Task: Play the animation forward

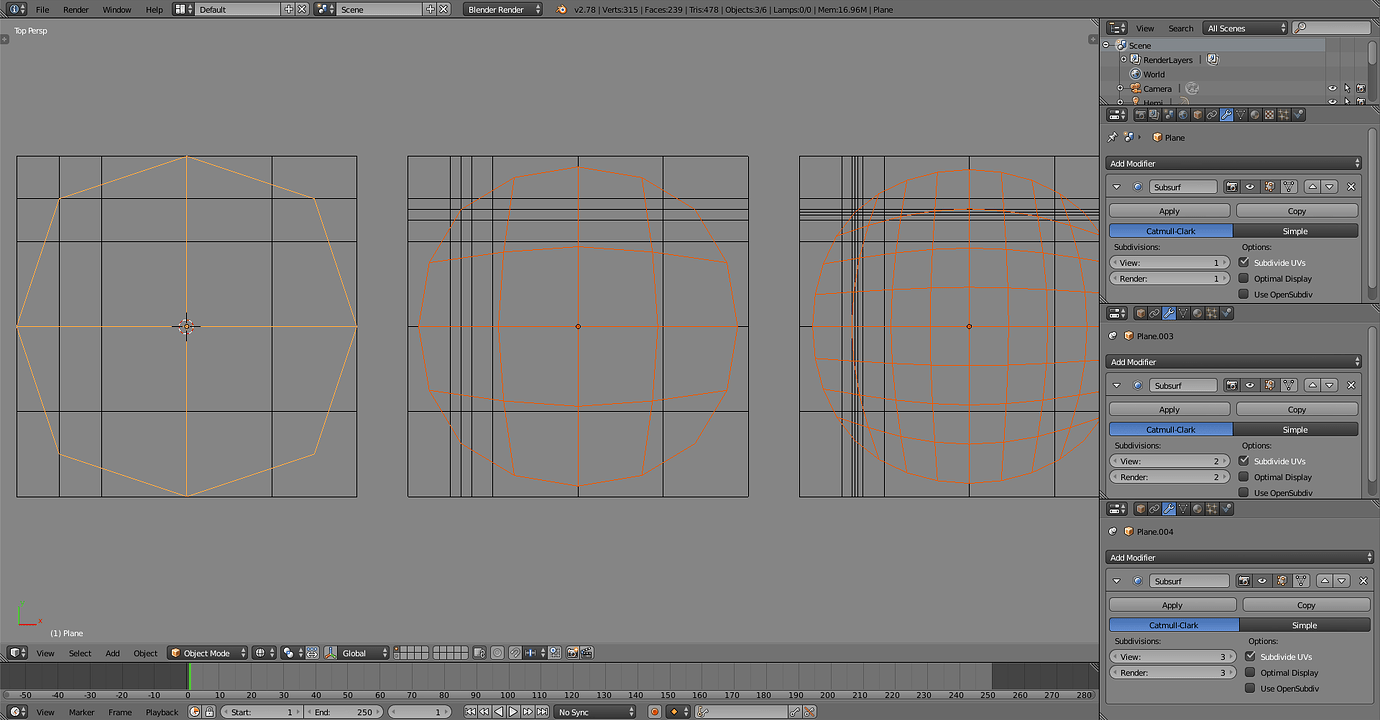Action: [513, 712]
